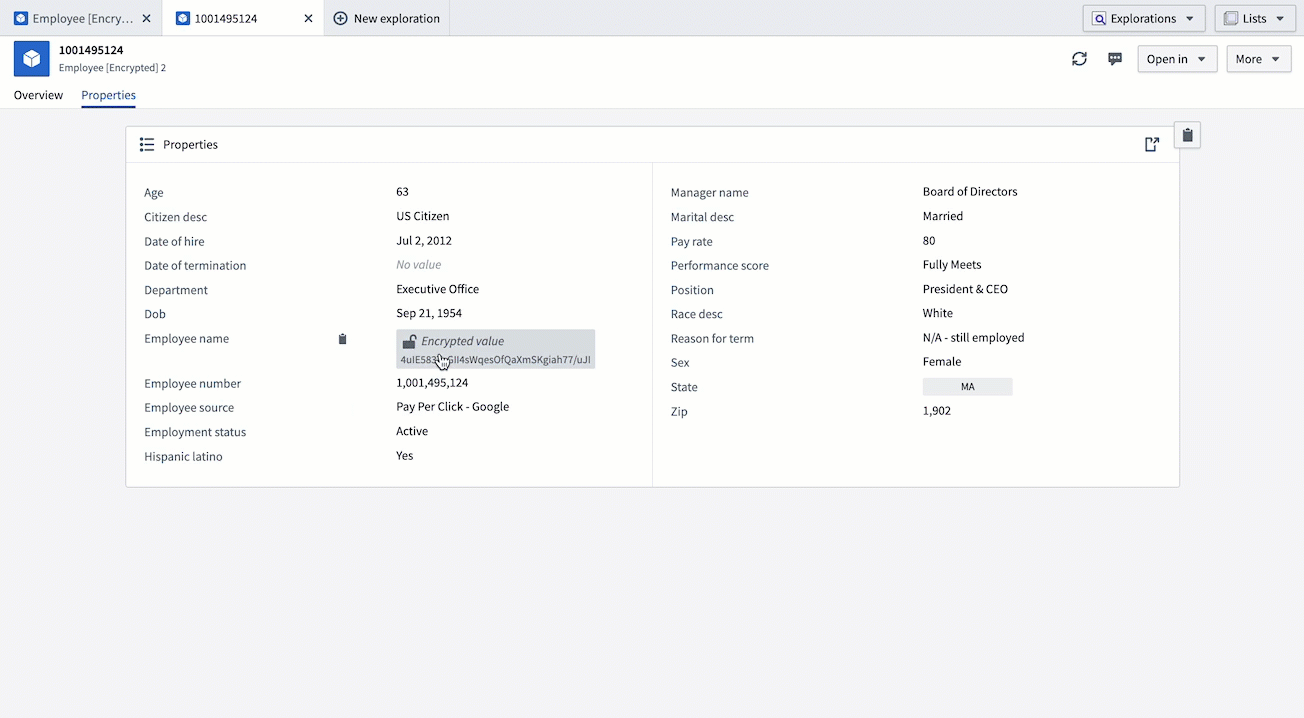Start a New exploration
This screenshot has width=1304, height=718.
pyautogui.click(x=387, y=19)
